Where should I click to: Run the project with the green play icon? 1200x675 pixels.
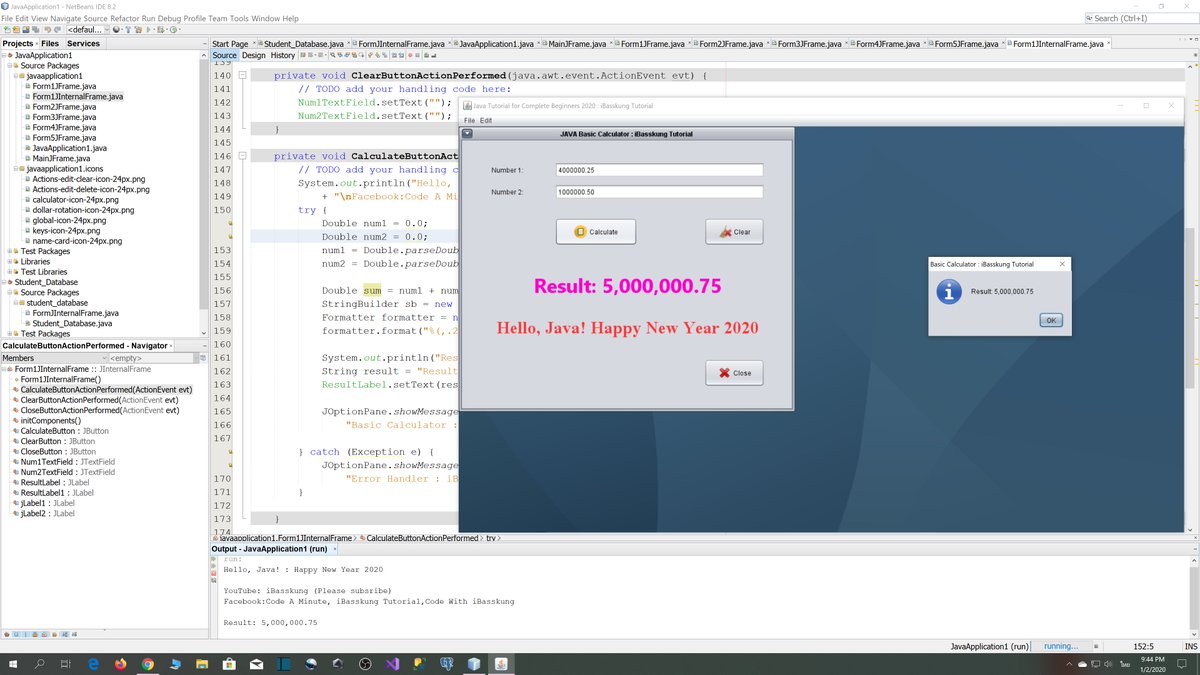point(148,29)
